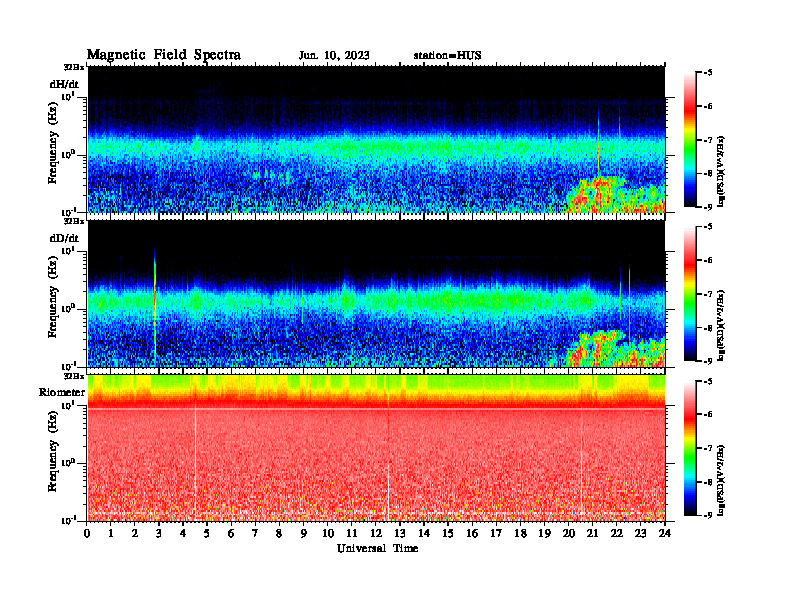Click hour tick label "18" on time axis
The image size is (792, 612).
click(520, 533)
